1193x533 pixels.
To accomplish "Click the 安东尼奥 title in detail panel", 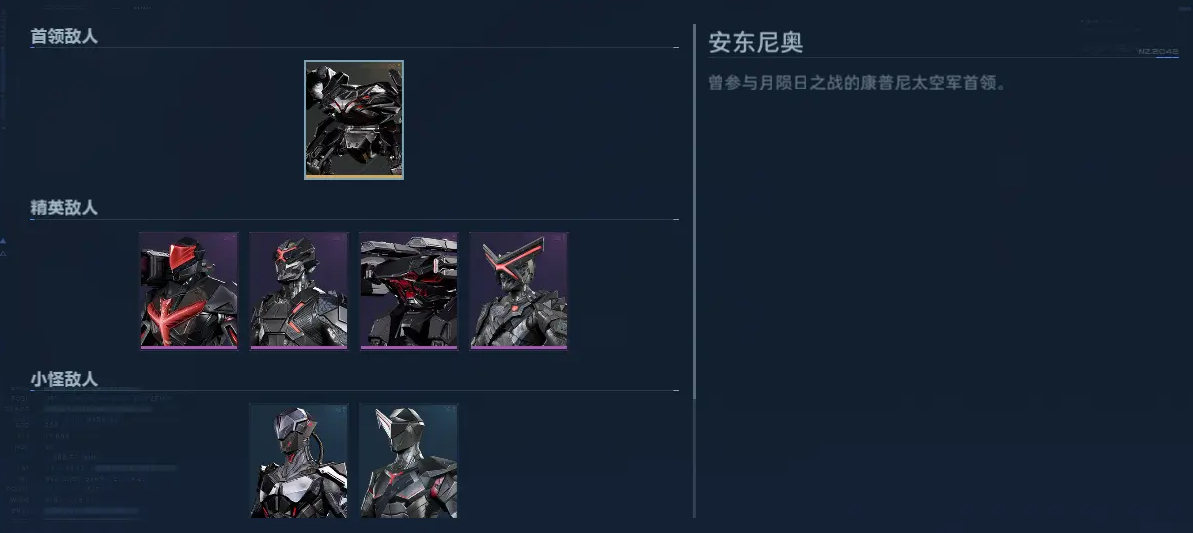I will point(756,42).
